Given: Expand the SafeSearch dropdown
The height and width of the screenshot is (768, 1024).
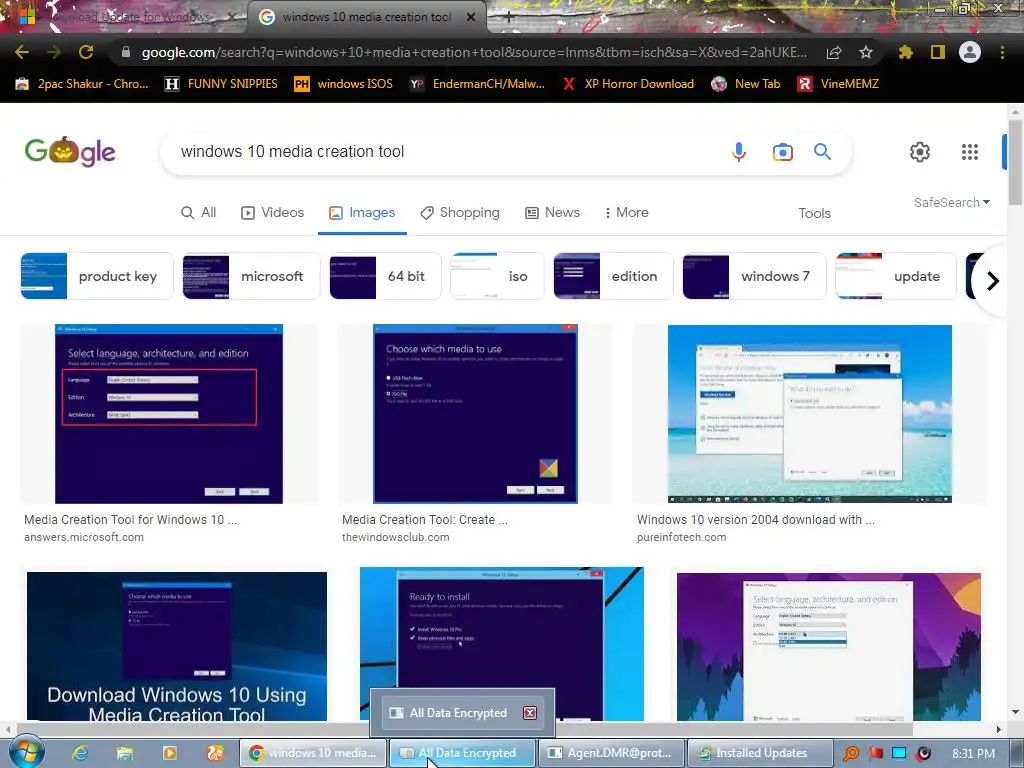Looking at the screenshot, I should (952, 202).
